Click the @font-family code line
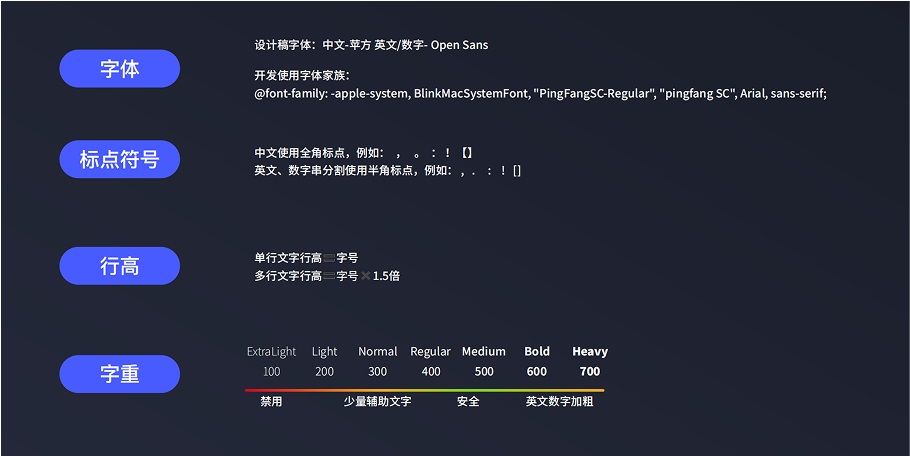Viewport: 910px width, 456px height. tap(540, 94)
